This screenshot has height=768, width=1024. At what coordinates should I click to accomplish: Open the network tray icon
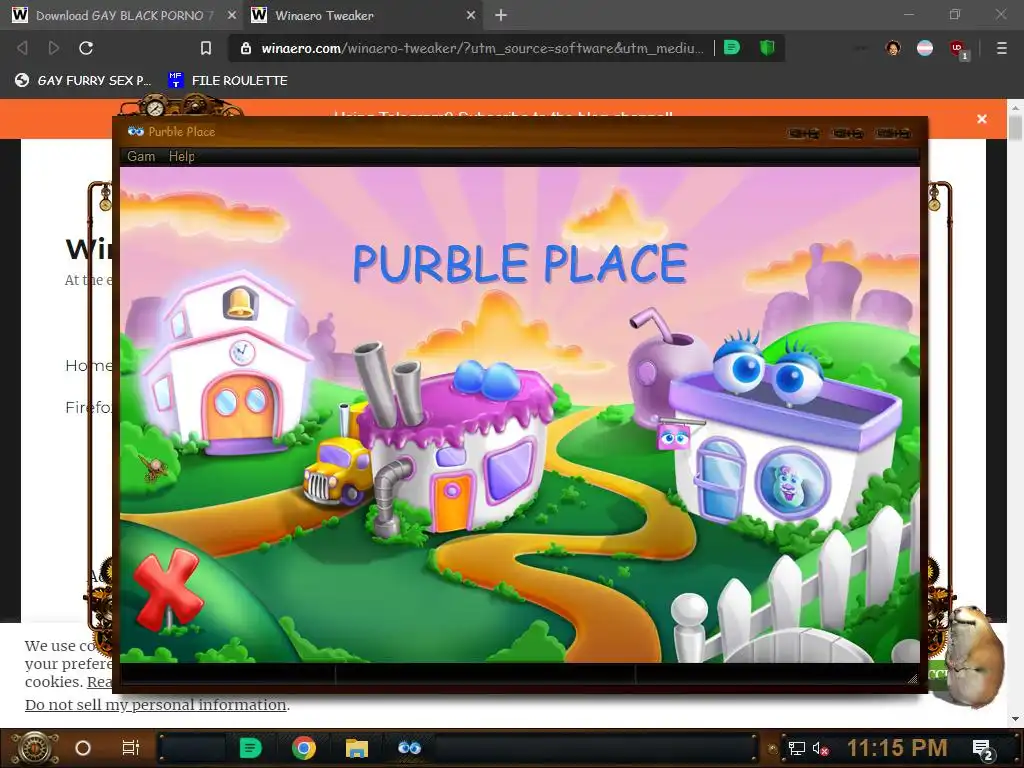point(797,748)
